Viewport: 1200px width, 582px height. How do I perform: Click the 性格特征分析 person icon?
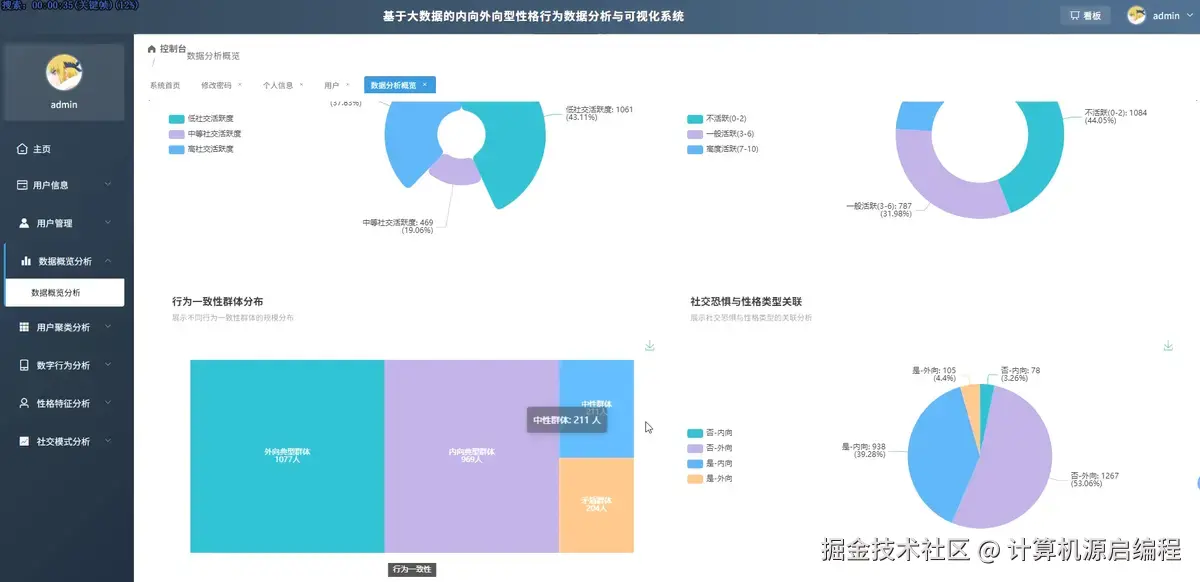click(25, 403)
